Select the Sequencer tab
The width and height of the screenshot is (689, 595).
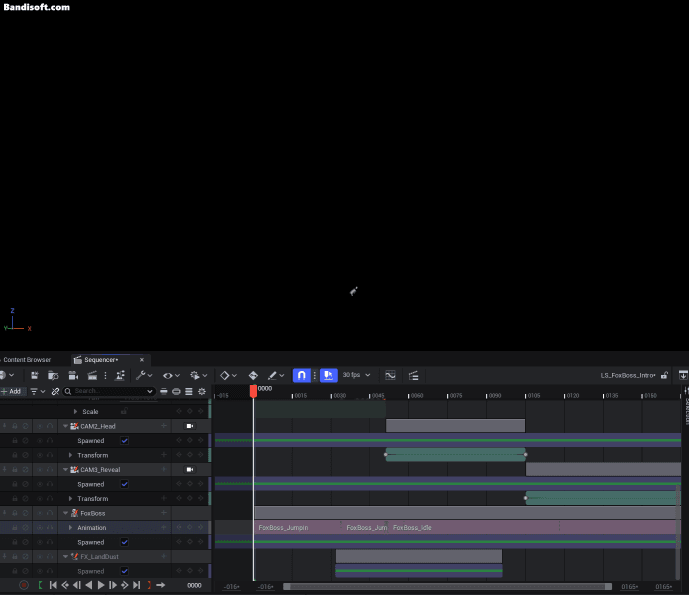pyautogui.click(x=101, y=359)
